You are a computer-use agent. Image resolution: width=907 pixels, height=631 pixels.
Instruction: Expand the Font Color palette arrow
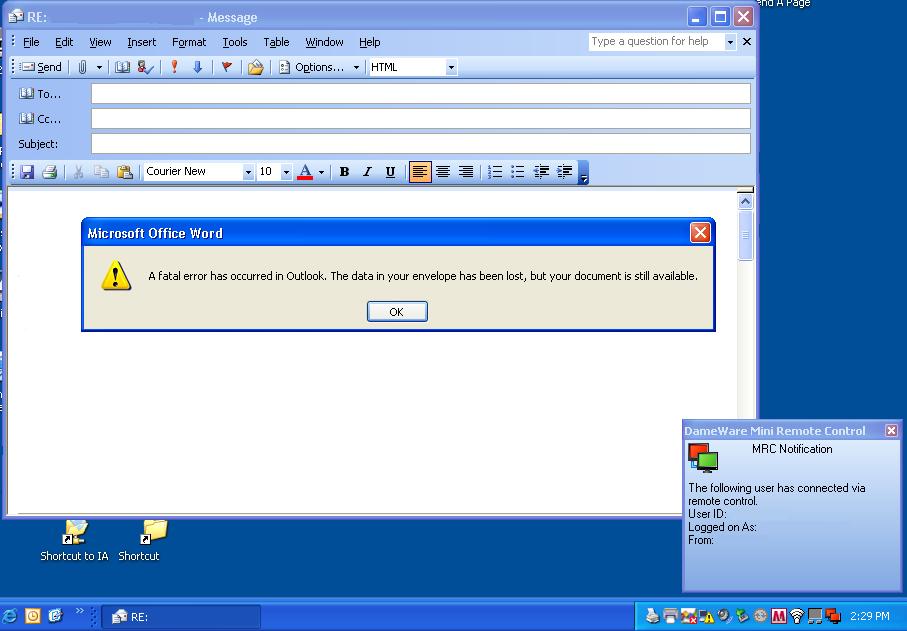coord(322,172)
